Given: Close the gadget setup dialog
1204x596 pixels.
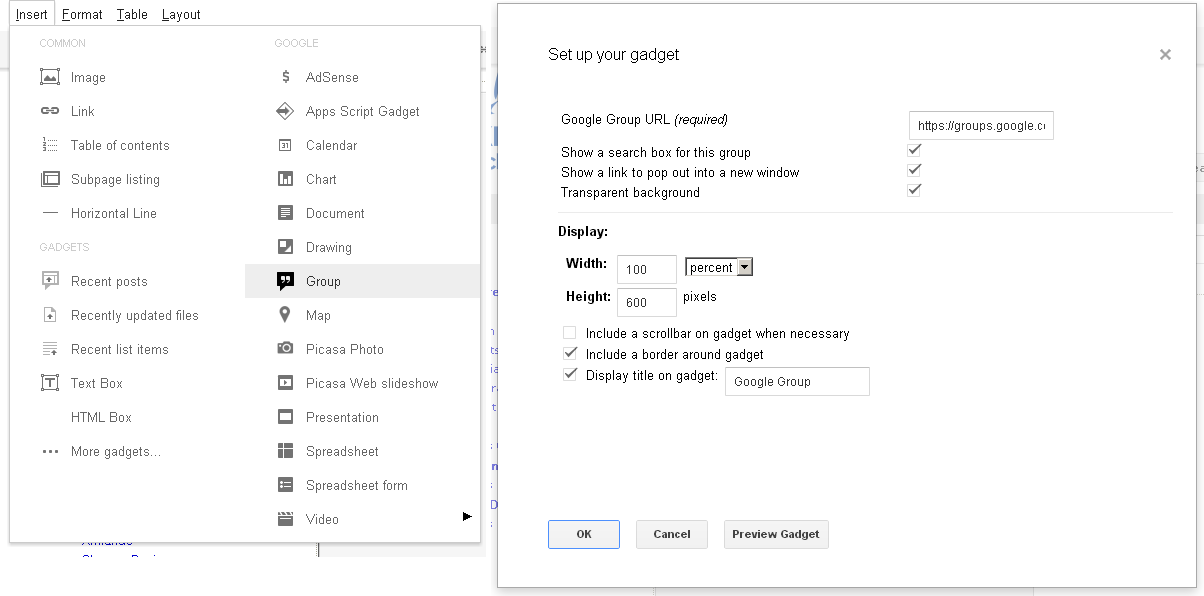Looking at the screenshot, I should point(1165,55).
